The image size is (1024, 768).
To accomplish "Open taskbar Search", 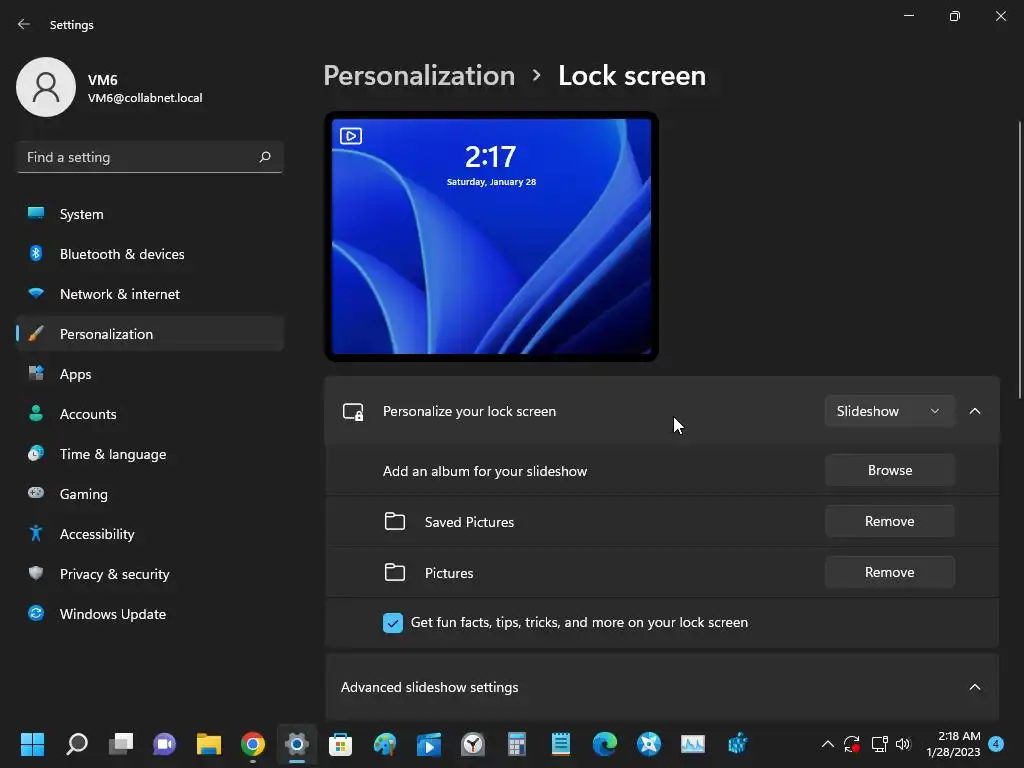I will coord(77,743).
